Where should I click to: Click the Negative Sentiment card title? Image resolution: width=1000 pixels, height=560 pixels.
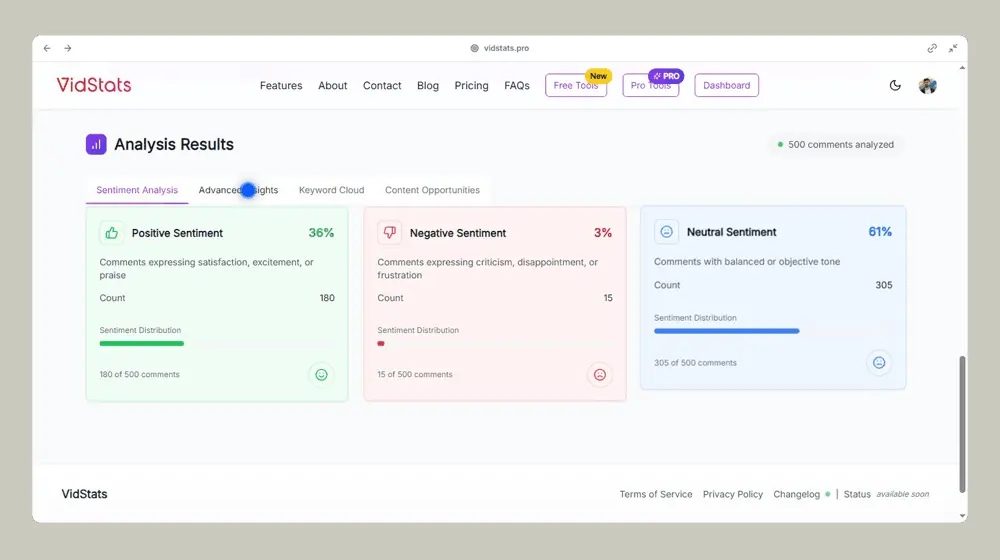pyautogui.click(x=458, y=233)
